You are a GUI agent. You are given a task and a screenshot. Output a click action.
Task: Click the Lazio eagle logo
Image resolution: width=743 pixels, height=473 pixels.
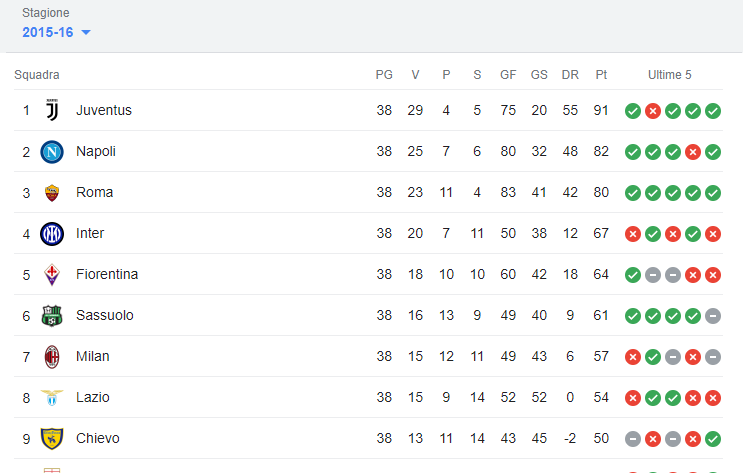[52, 397]
